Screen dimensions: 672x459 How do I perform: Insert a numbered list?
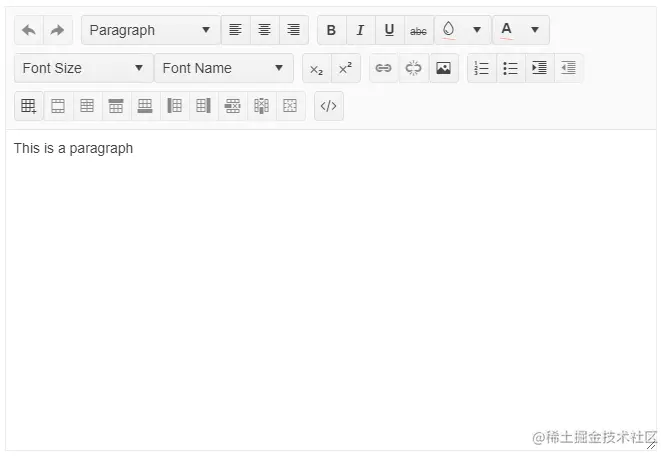482,68
